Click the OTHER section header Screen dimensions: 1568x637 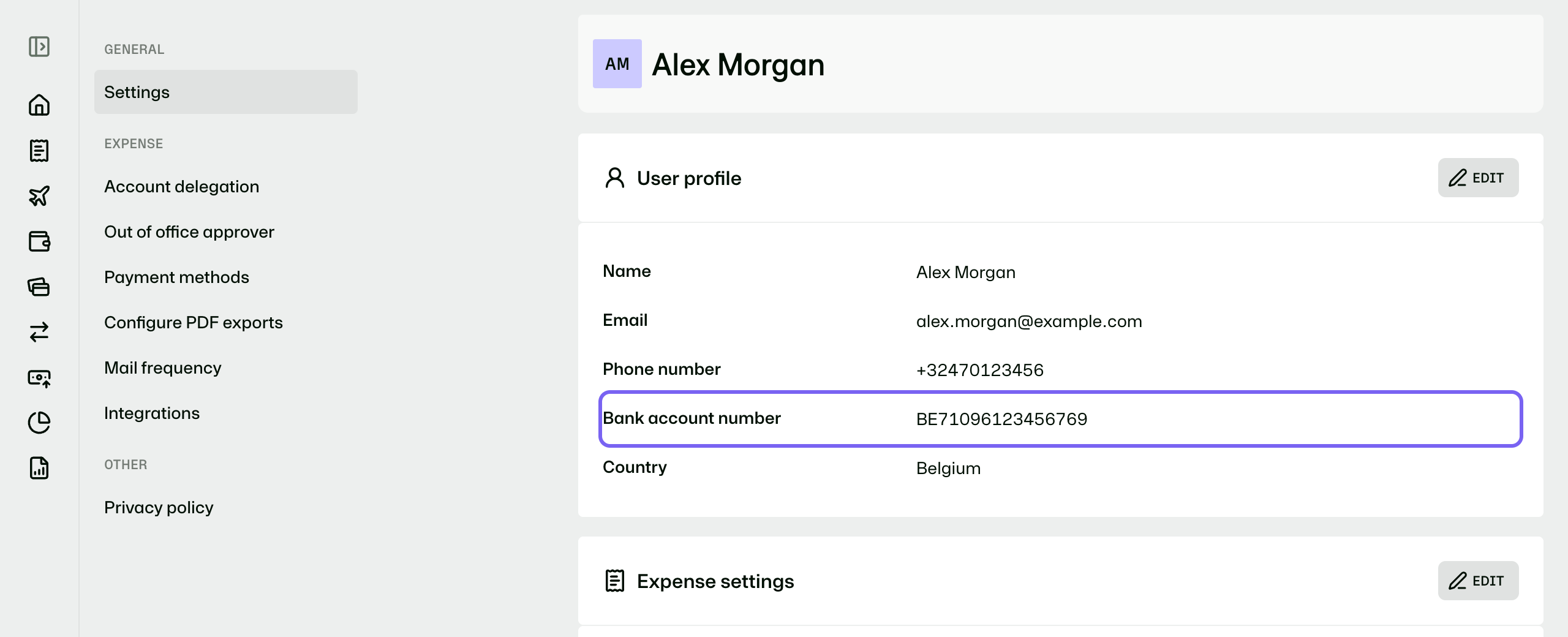pos(126,464)
